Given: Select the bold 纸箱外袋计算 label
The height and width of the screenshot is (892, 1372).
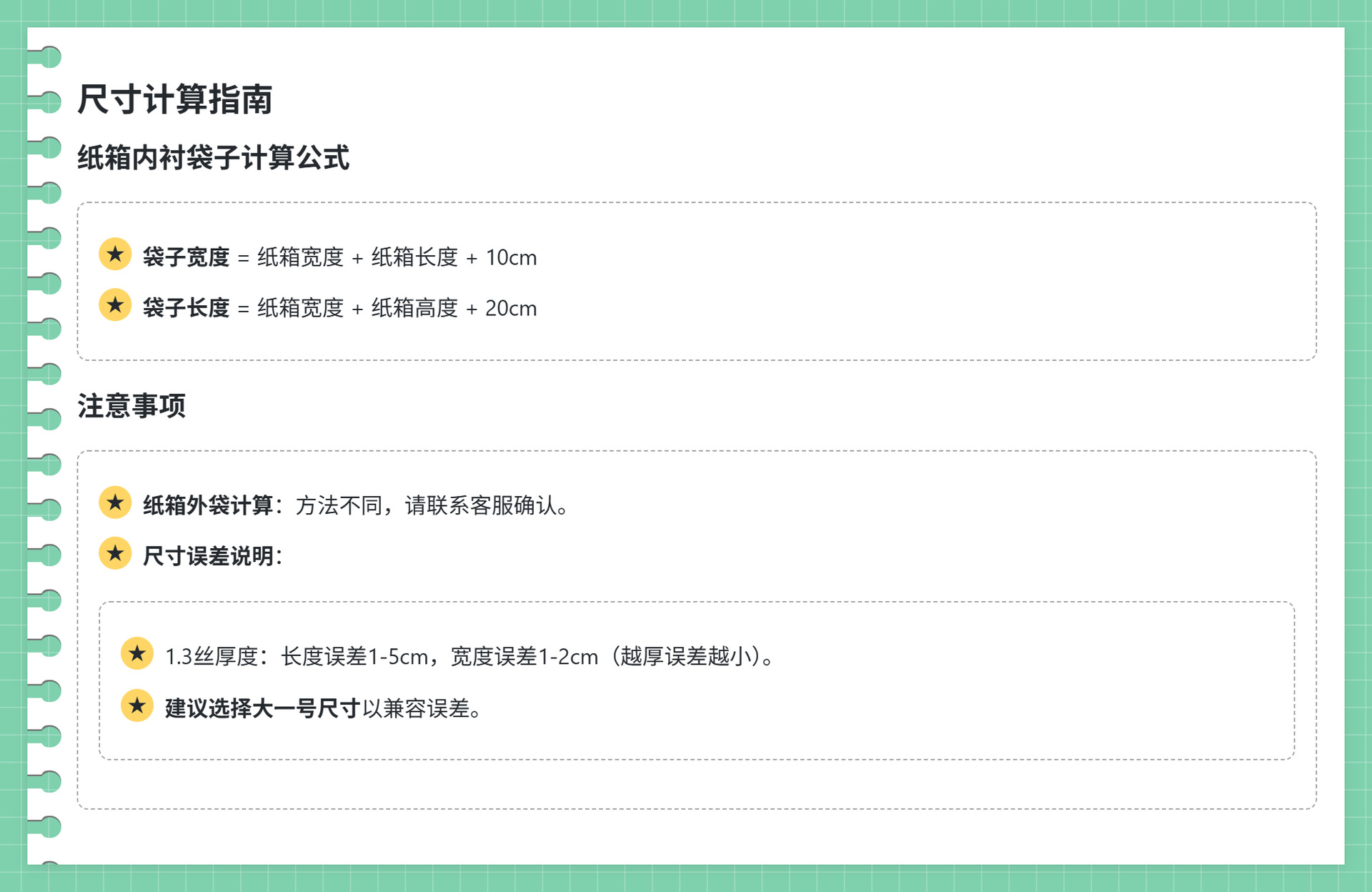Looking at the screenshot, I should (208, 505).
